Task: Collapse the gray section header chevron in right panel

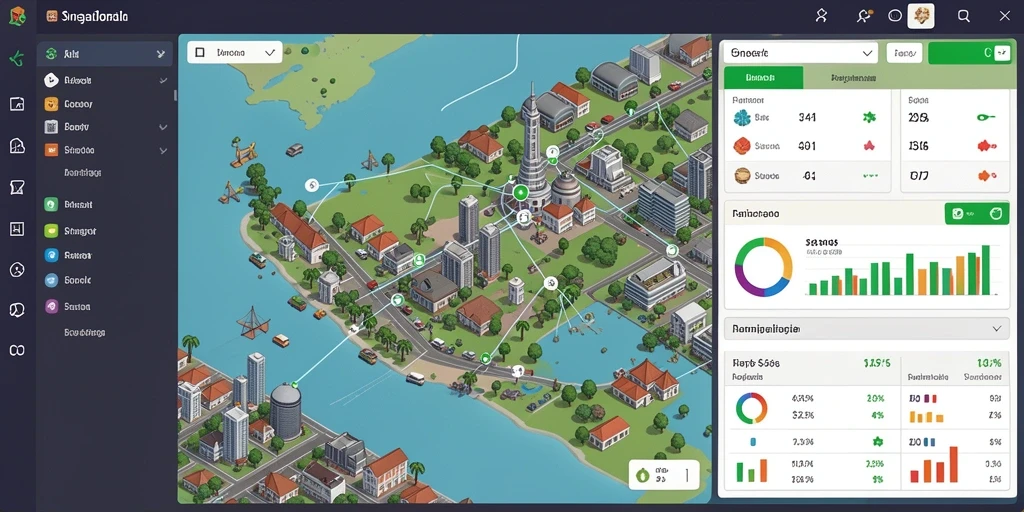Action: tap(997, 329)
